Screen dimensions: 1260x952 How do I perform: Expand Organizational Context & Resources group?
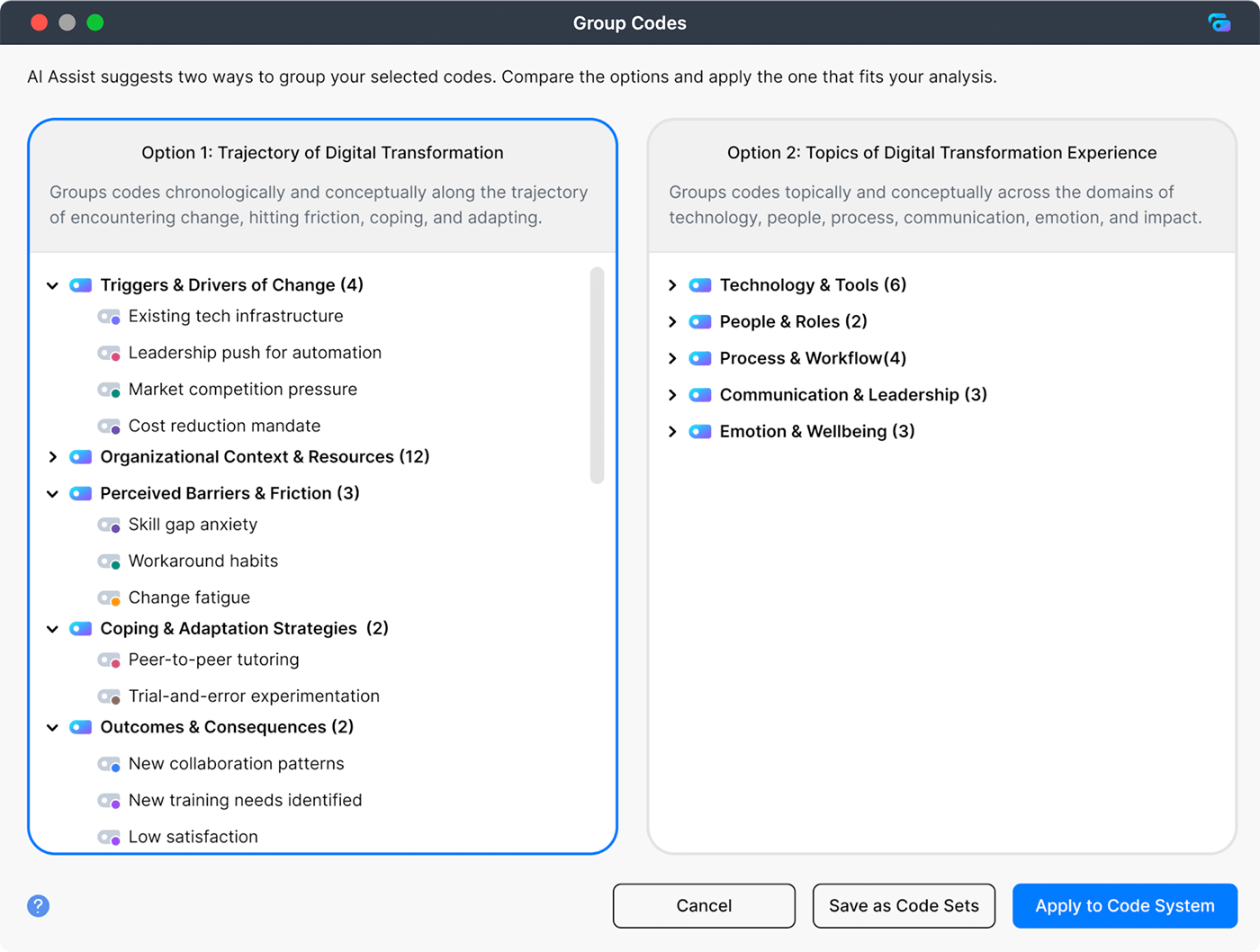[52, 457]
